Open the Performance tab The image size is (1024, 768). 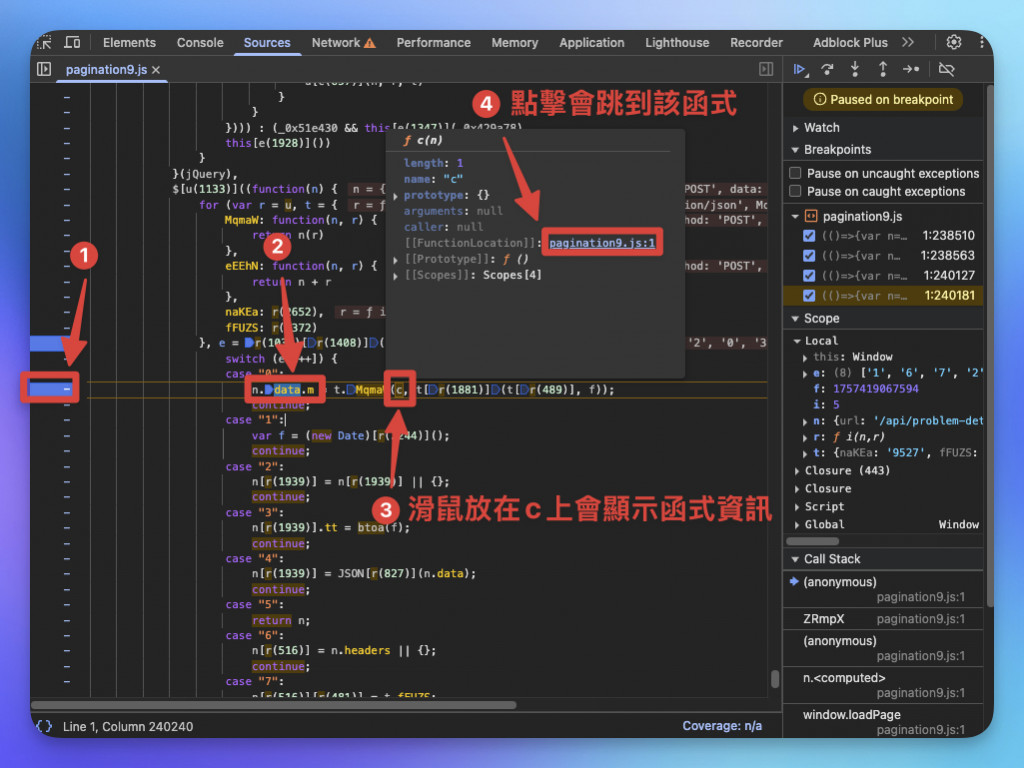434,42
